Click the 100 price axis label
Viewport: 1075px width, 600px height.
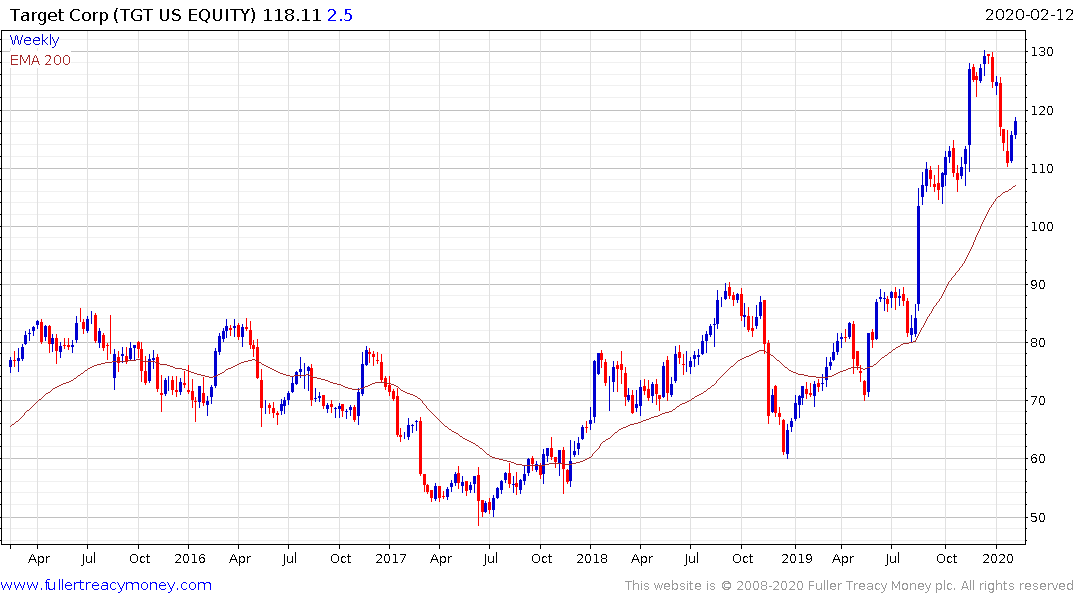point(1042,227)
